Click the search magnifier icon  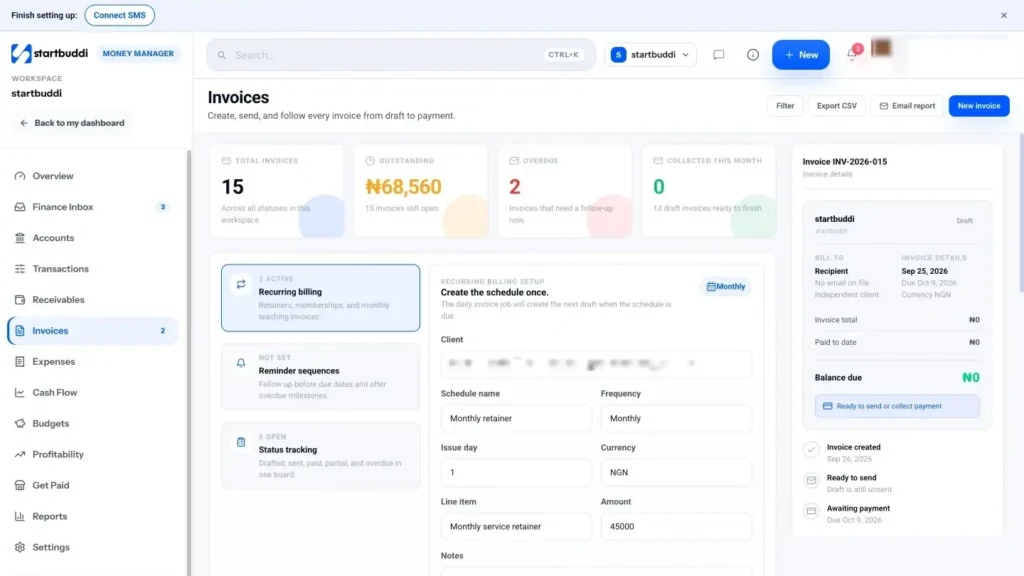(x=222, y=55)
